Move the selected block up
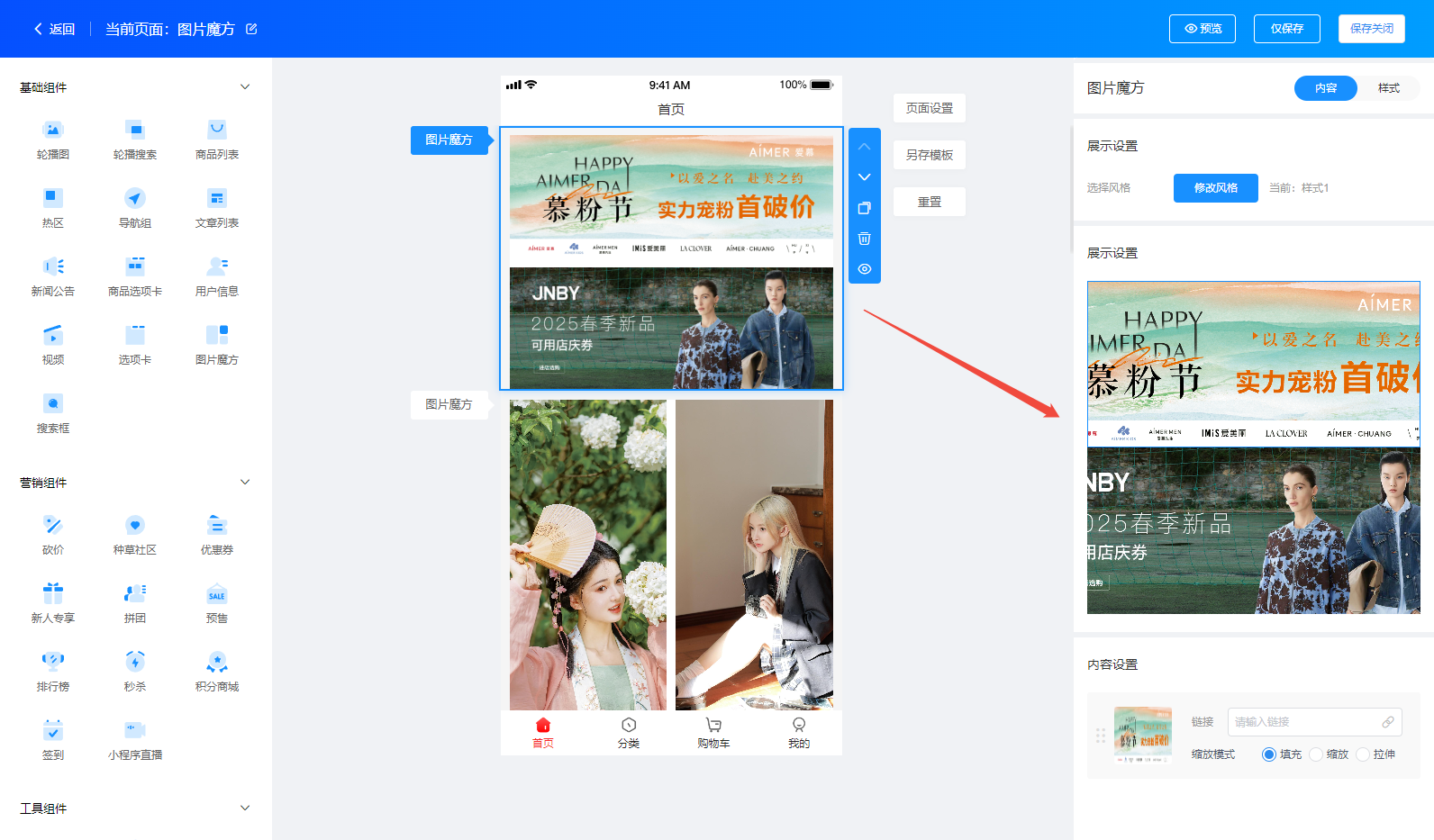Image resolution: width=1434 pixels, height=840 pixels. 864,146
